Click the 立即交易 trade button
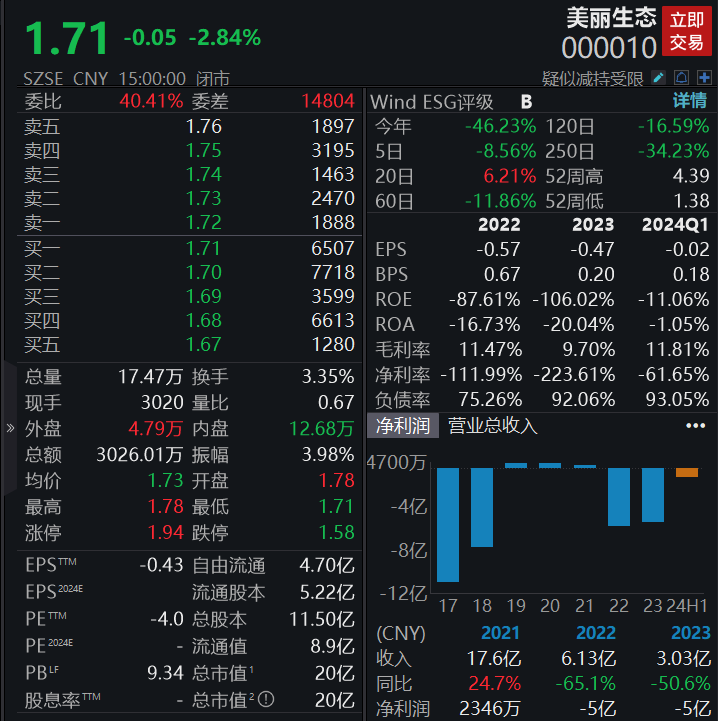The image size is (718, 721). pyautogui.click(x=686, y=31)
